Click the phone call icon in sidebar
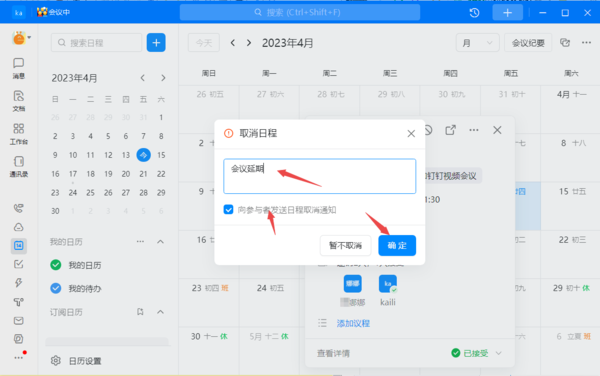The height and width of the screenshot is (376, 600). point(18,208)
